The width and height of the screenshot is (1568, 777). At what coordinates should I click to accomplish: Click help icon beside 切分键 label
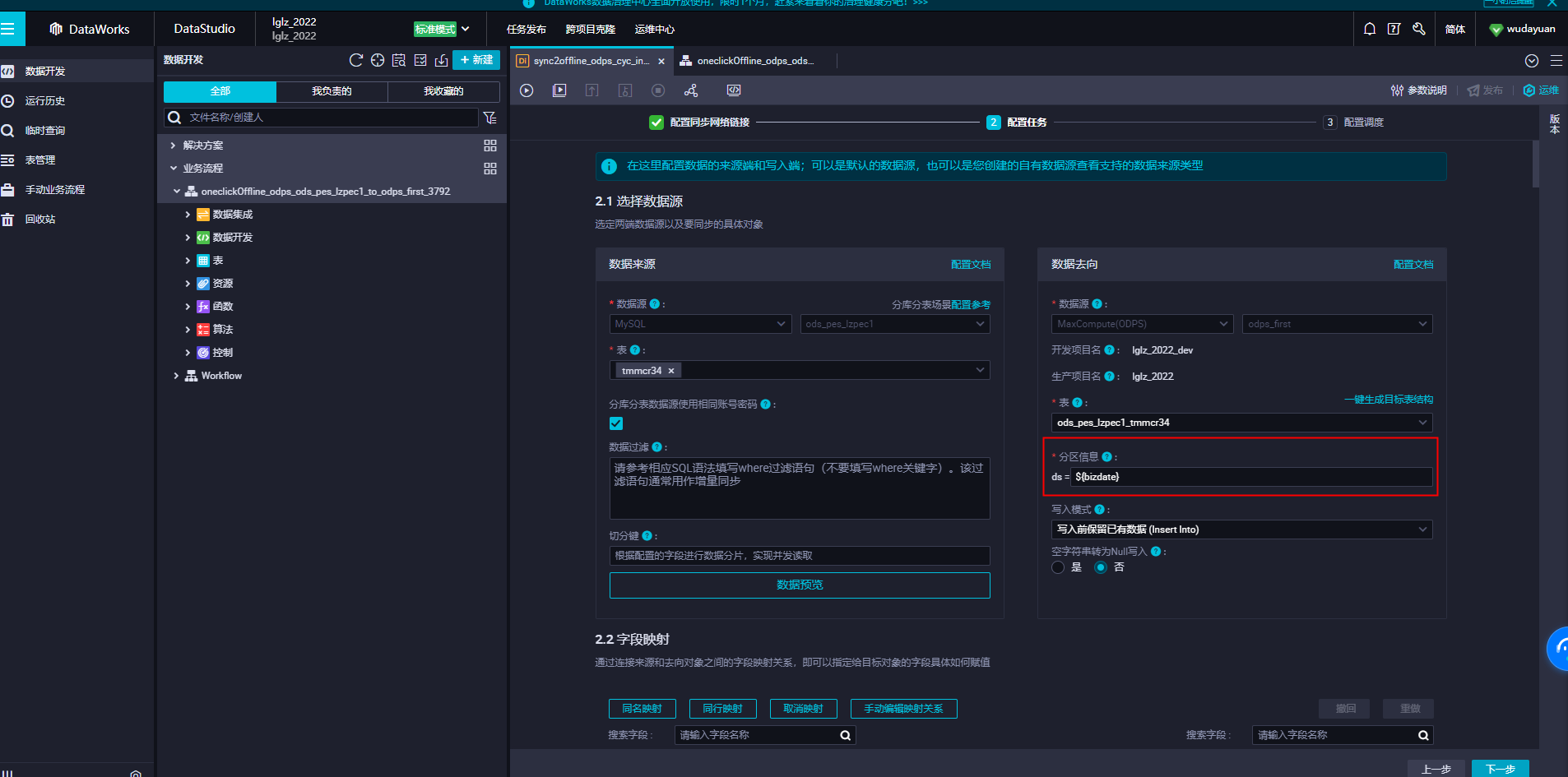tap(647, 535)
